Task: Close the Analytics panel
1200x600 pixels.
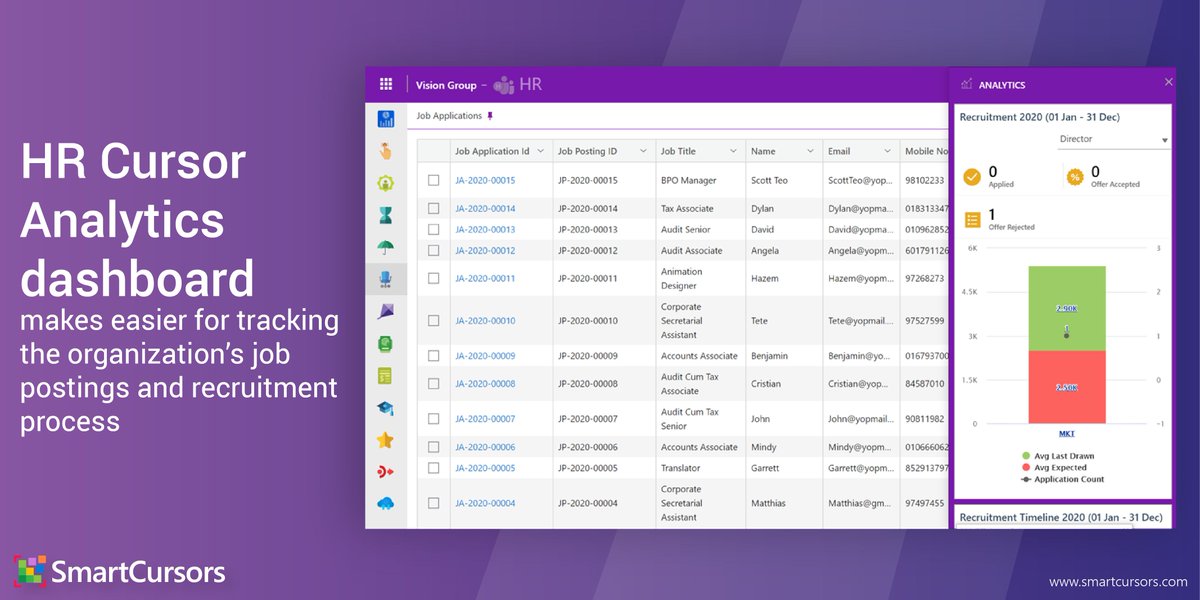Action: [x=1169, y=84]
